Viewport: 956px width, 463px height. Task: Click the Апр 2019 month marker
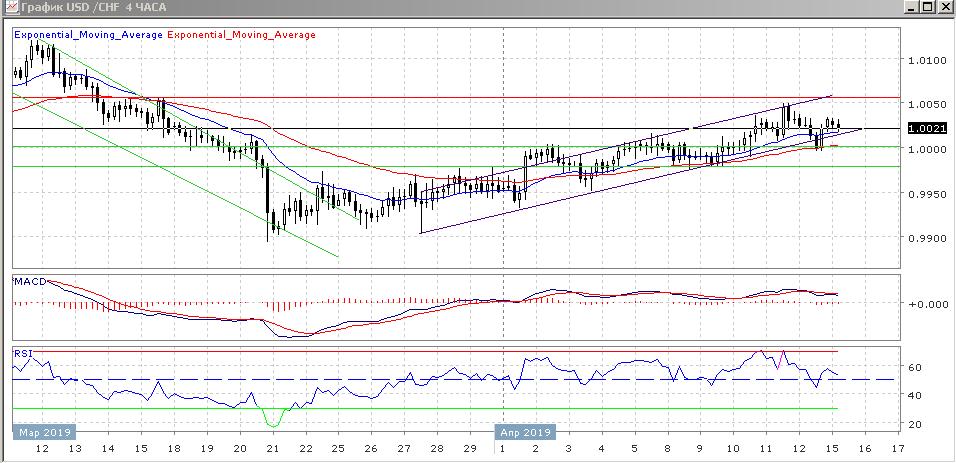(524, 432)
